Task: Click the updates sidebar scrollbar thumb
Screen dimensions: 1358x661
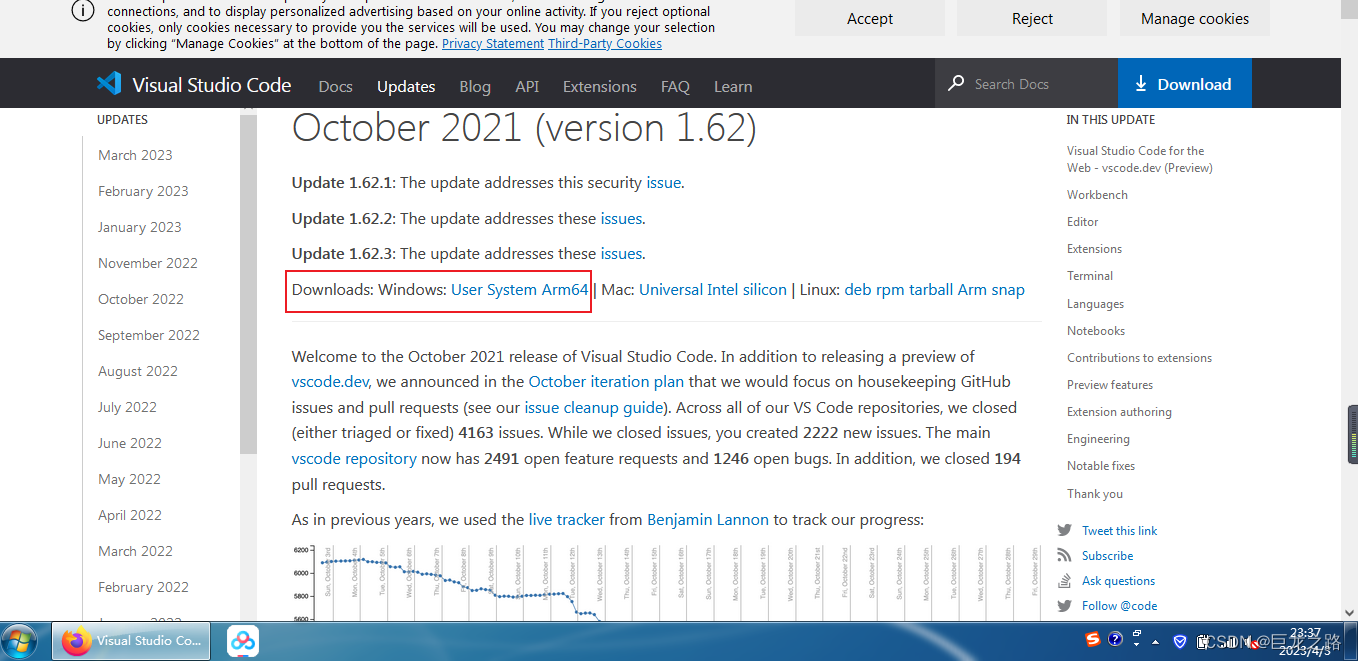Action: tap(248, 283)
